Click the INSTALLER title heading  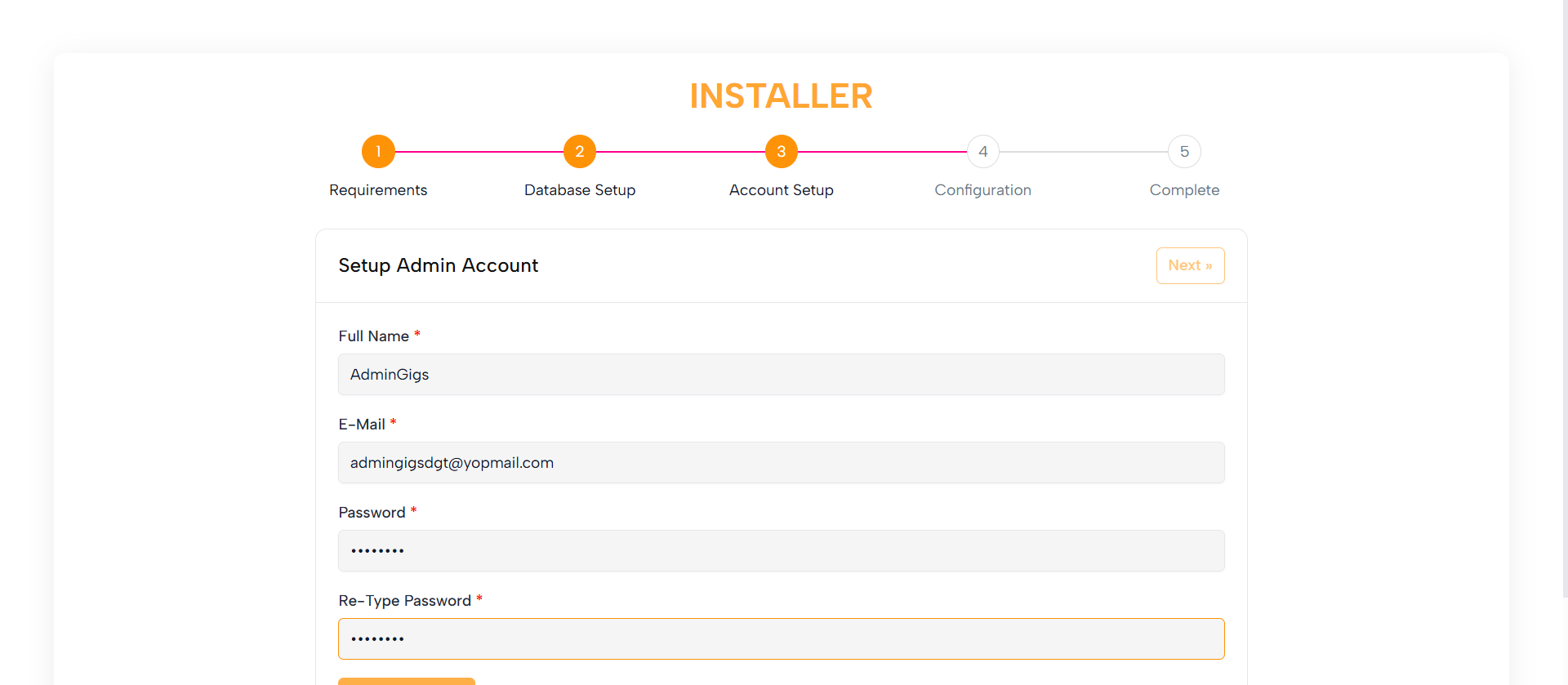point(782,96)
